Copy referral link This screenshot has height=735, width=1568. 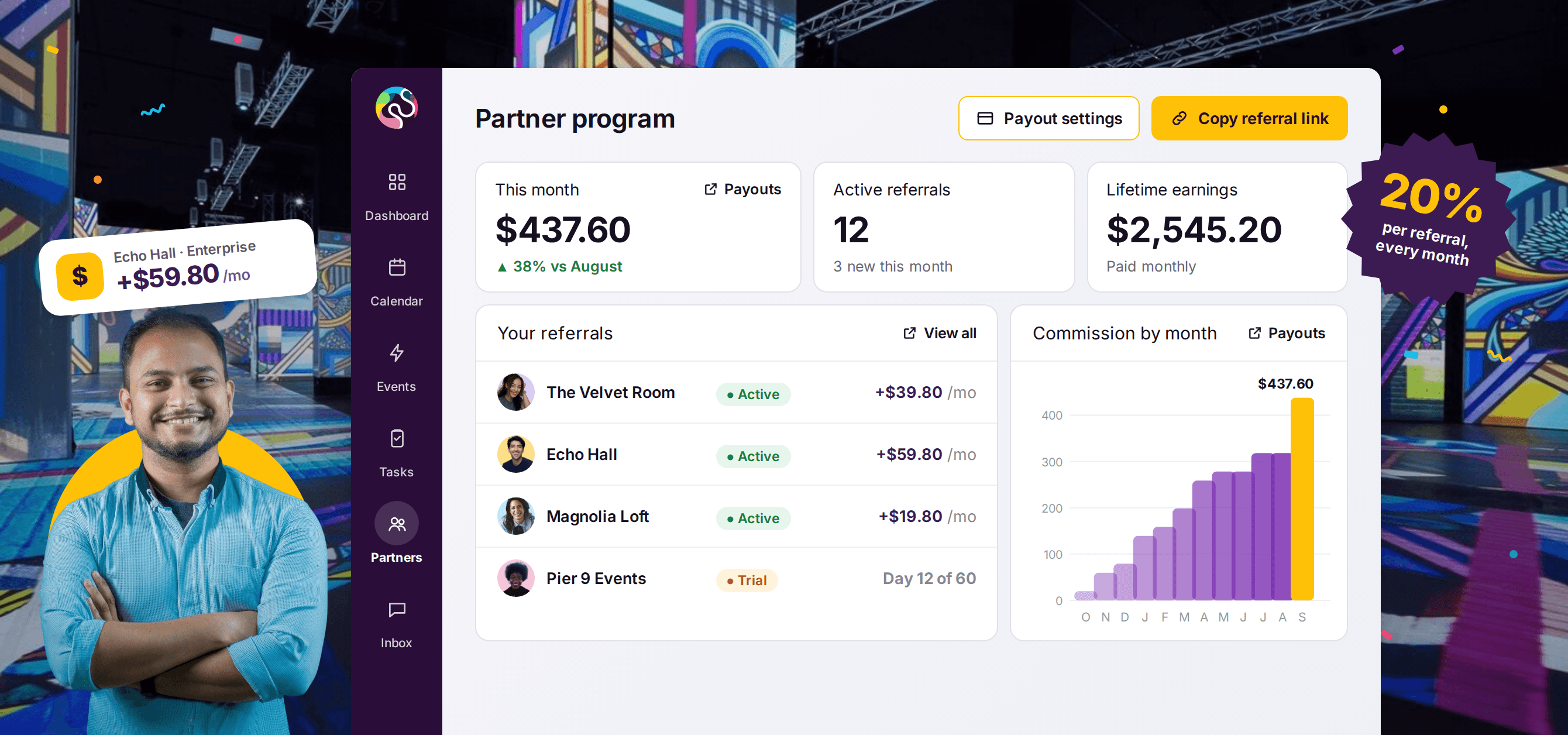(x=1249, y=118)
